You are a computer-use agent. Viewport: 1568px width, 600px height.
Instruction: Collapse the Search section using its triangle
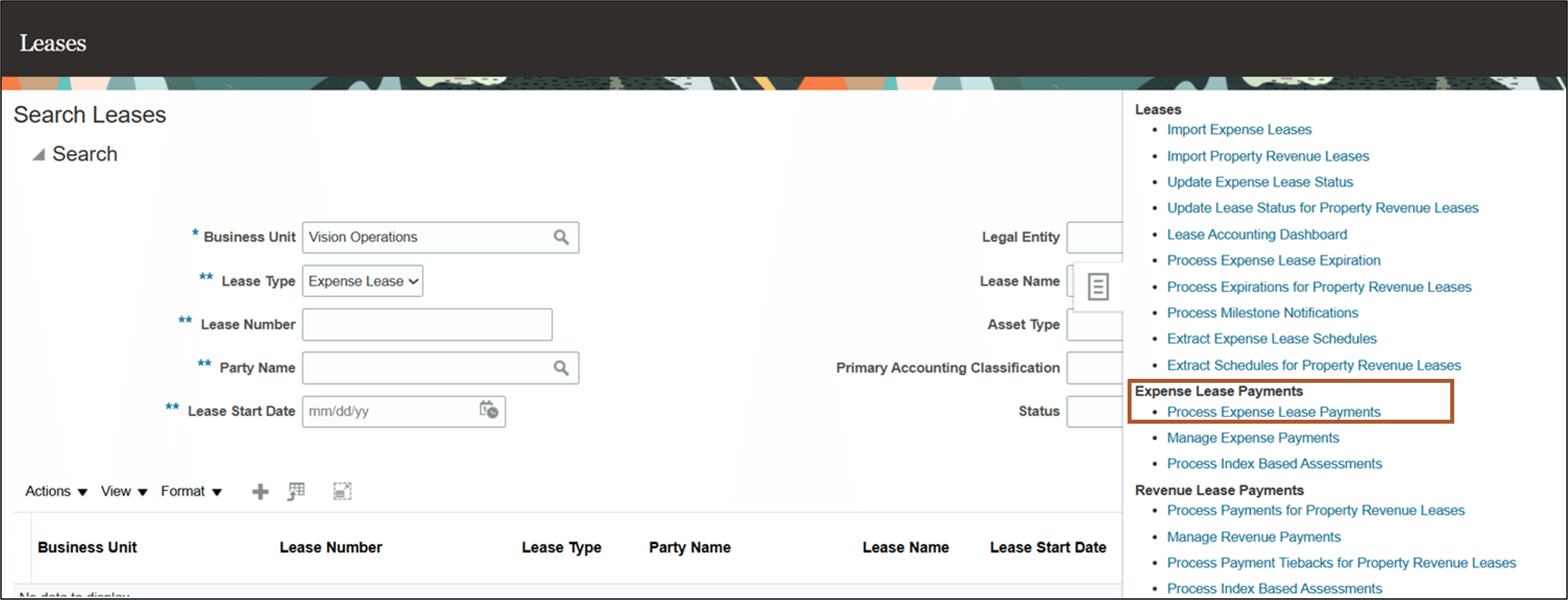pos(38,154)
